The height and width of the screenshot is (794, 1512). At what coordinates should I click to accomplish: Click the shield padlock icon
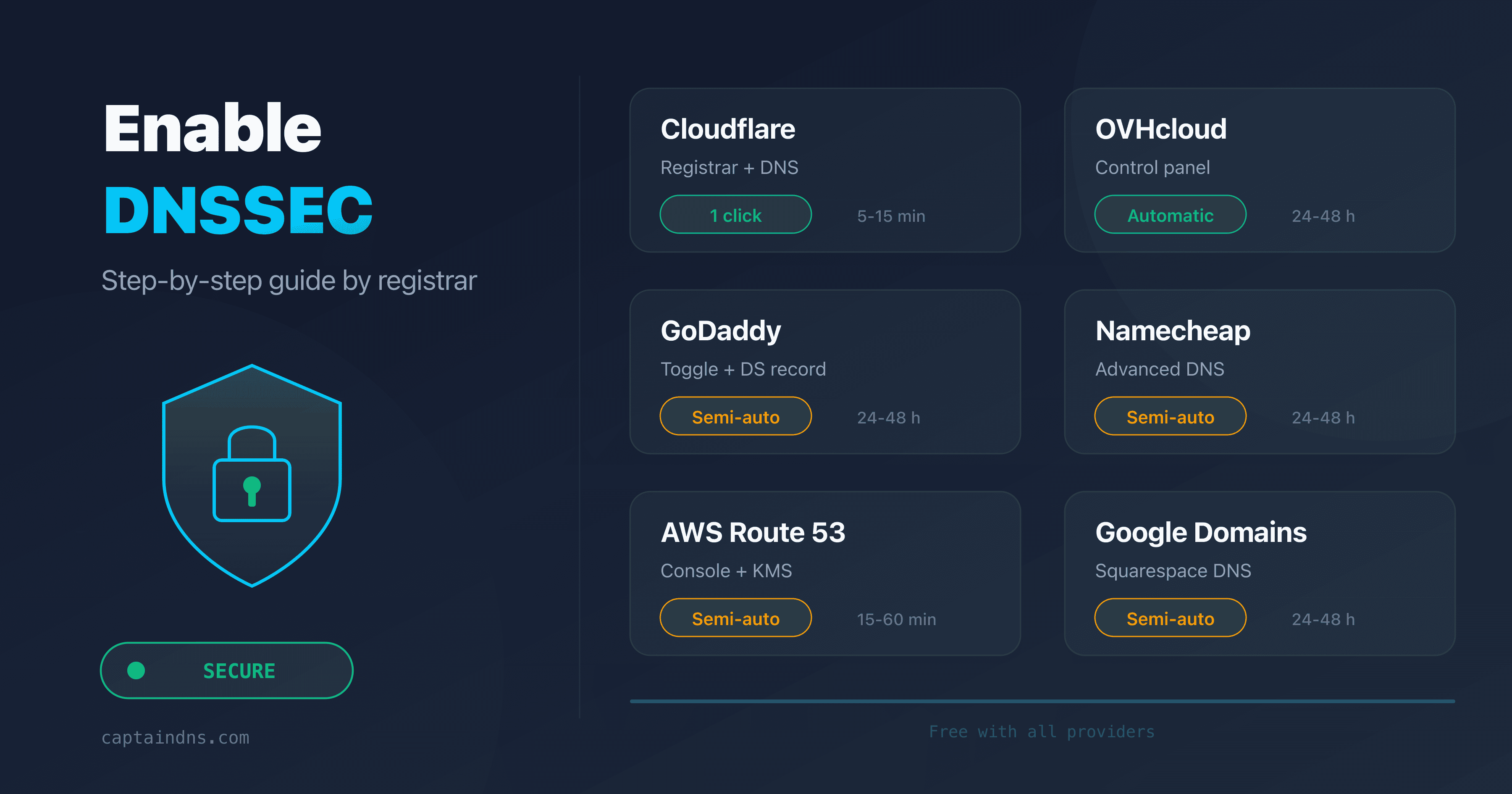(x=252, y=475)
